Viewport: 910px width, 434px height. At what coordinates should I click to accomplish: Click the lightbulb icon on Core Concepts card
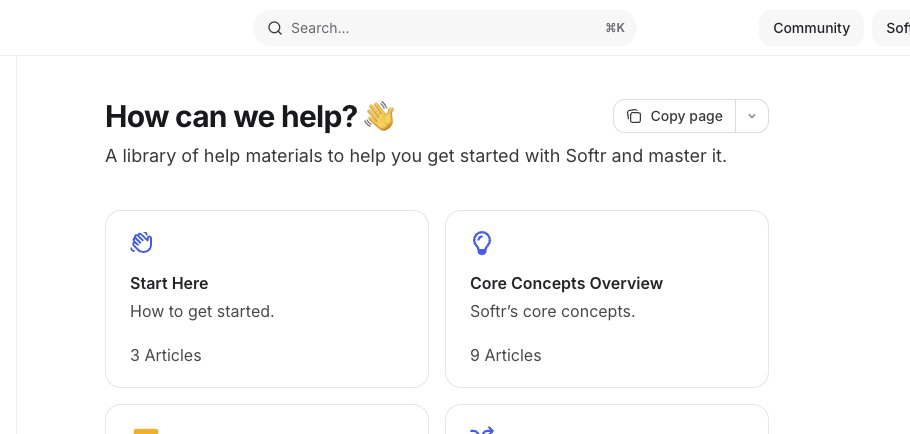482,242
